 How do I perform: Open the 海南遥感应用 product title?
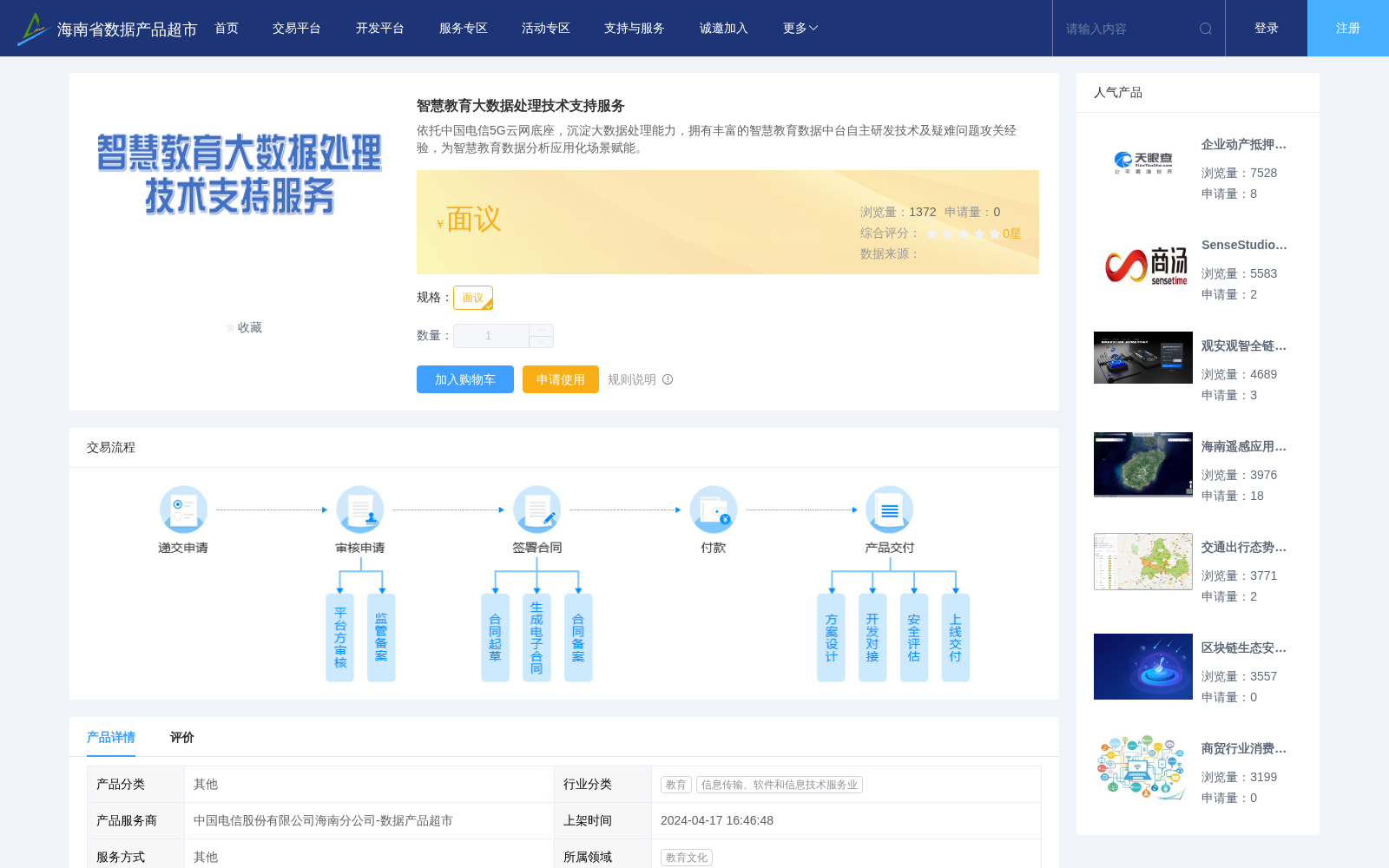coord(1244,447)
